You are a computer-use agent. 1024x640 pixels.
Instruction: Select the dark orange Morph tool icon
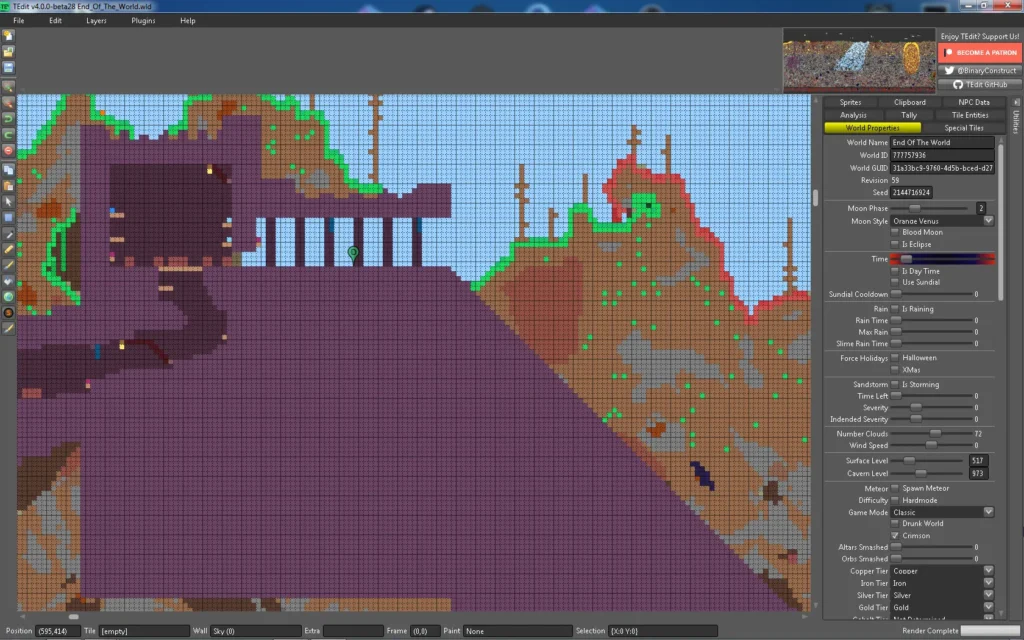click(x=8, y=313)
